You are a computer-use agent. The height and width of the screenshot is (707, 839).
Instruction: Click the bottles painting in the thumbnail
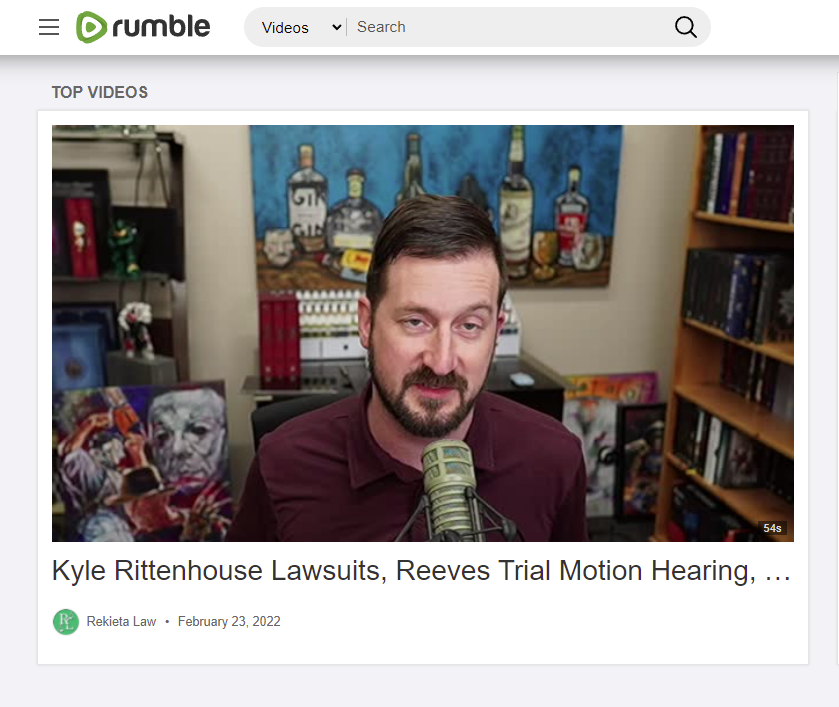point(436,203)
